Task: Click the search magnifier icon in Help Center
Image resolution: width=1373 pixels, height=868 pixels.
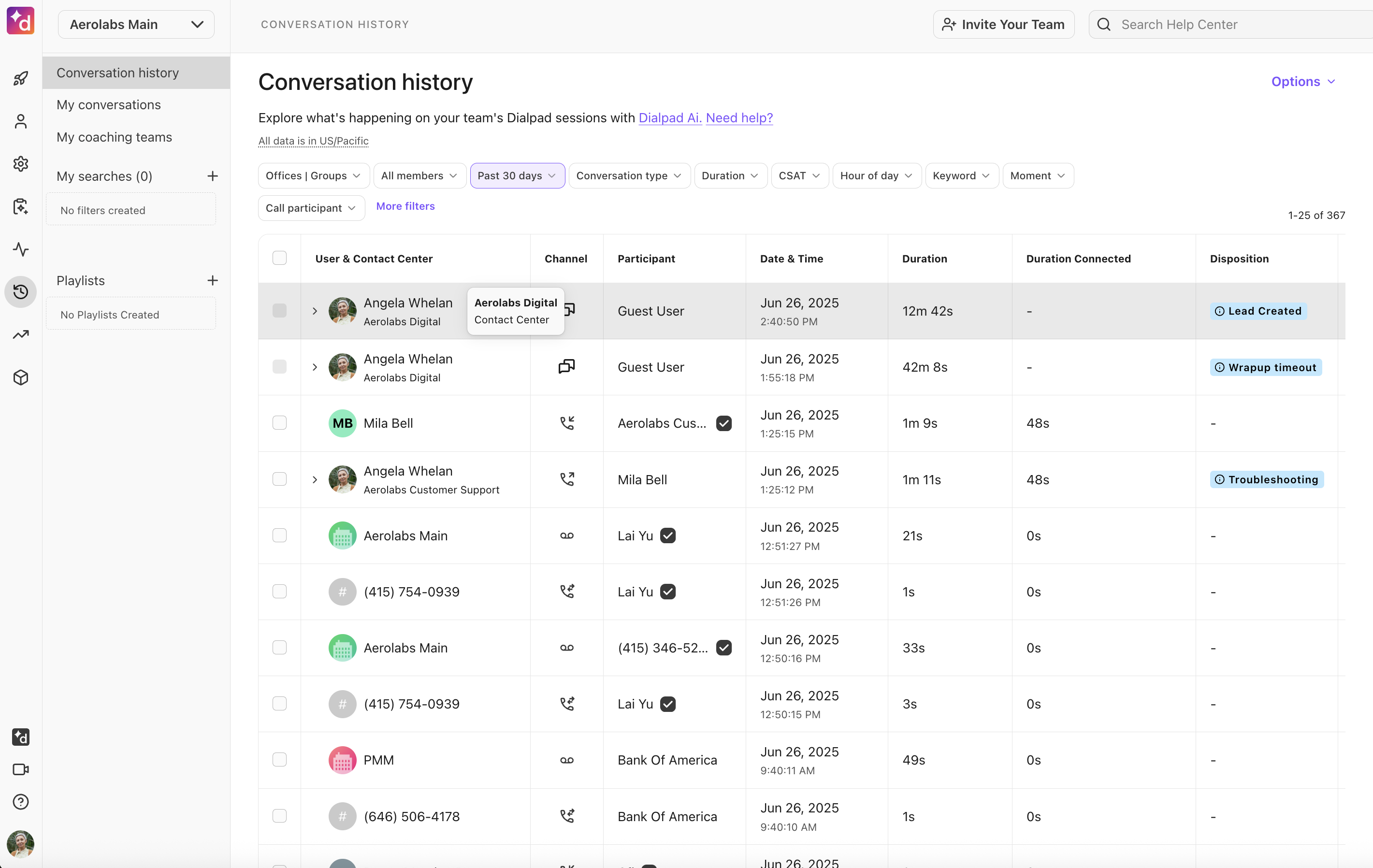Action: pyautogui.click(x=1104, y=25)
